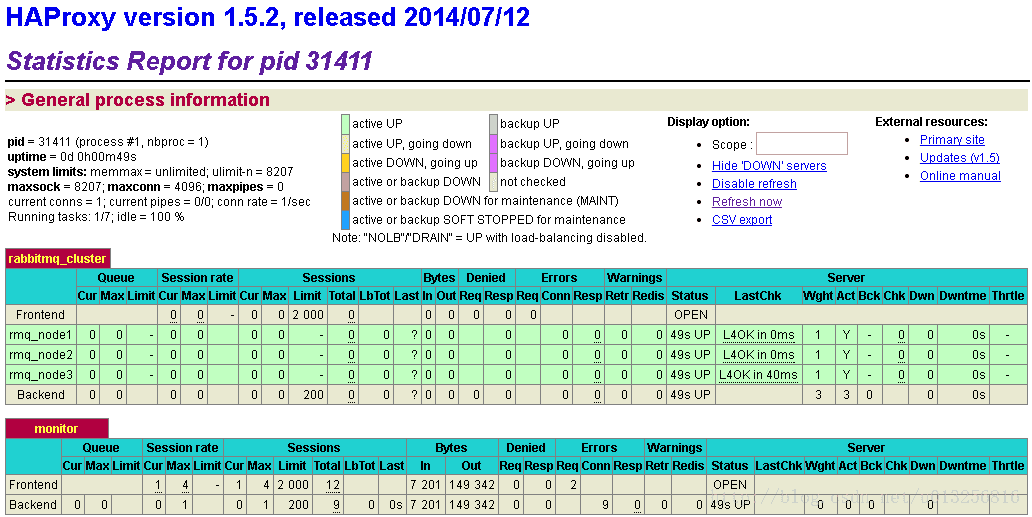Viewport: 1032px width, 517px height.
Task: Click 'Statistics Report for pid 31411' heading
Action: [190, 61]
